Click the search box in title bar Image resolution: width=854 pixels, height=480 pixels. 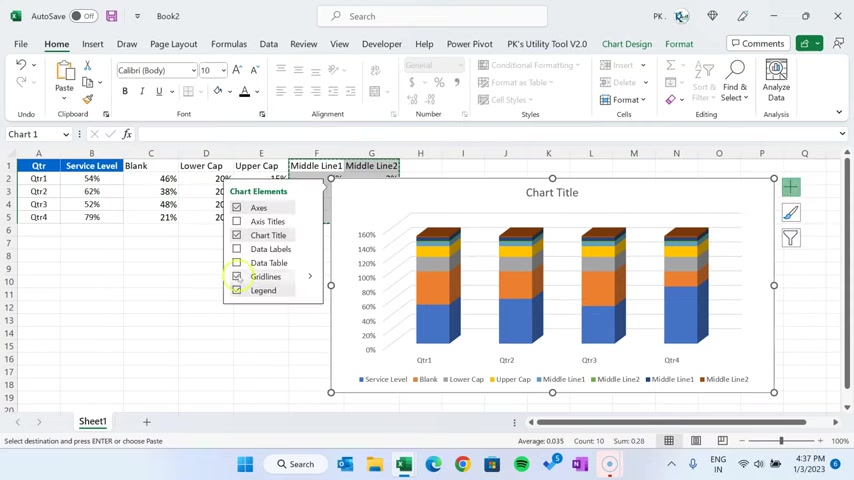[432, 16]
